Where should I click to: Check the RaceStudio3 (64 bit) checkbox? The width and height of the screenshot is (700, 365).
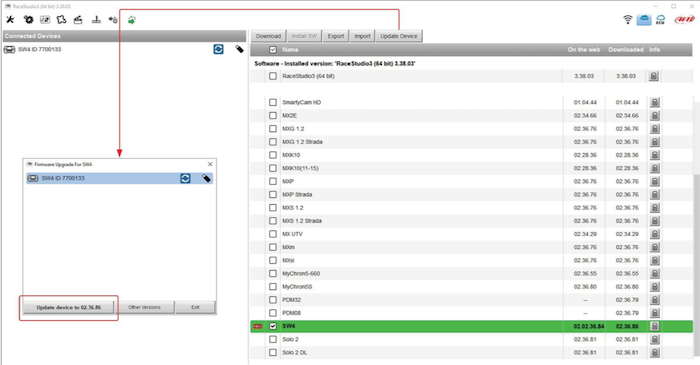pyautogui.click(x=273, y=76)
